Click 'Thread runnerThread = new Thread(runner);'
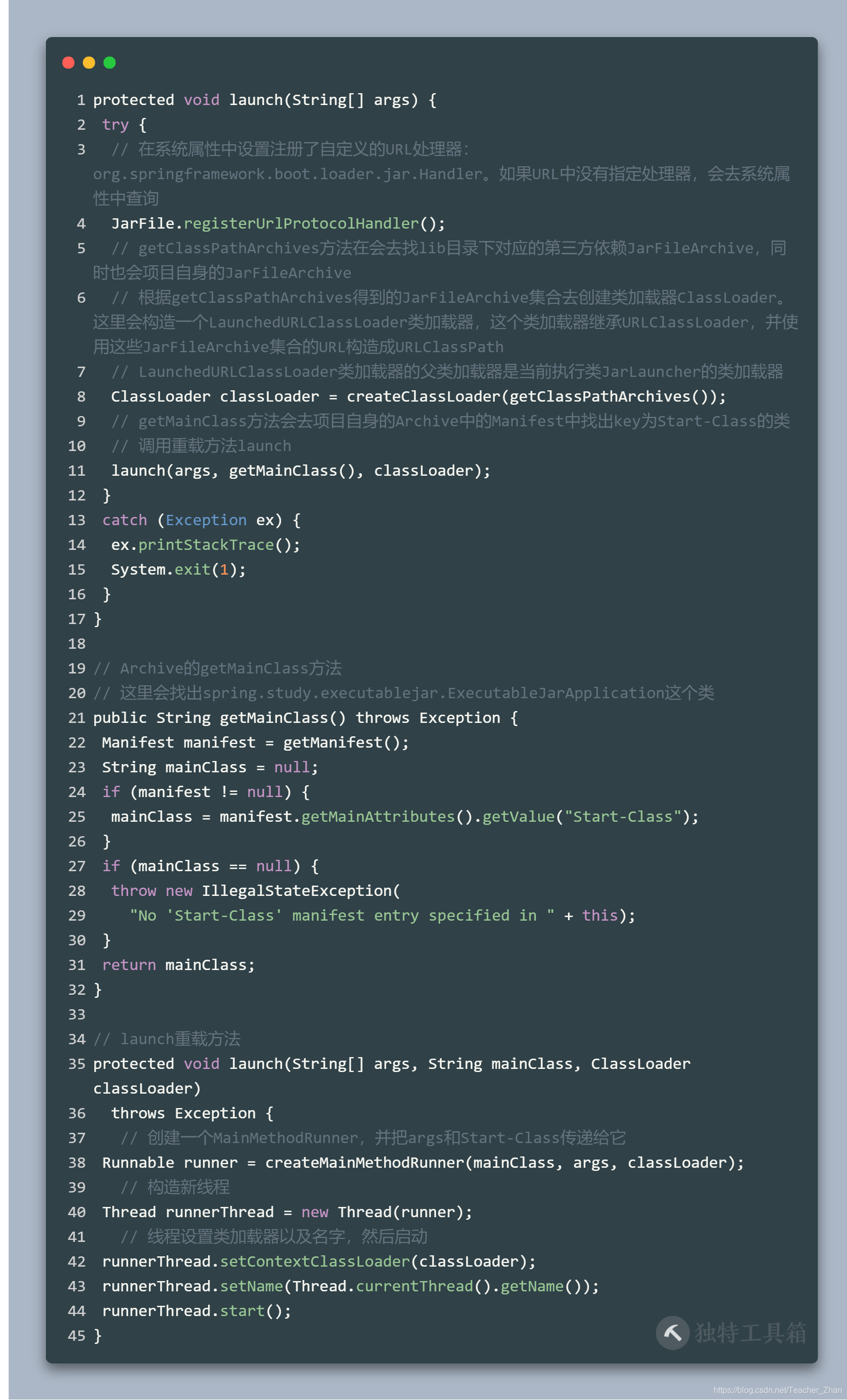 click(287, 1212)
